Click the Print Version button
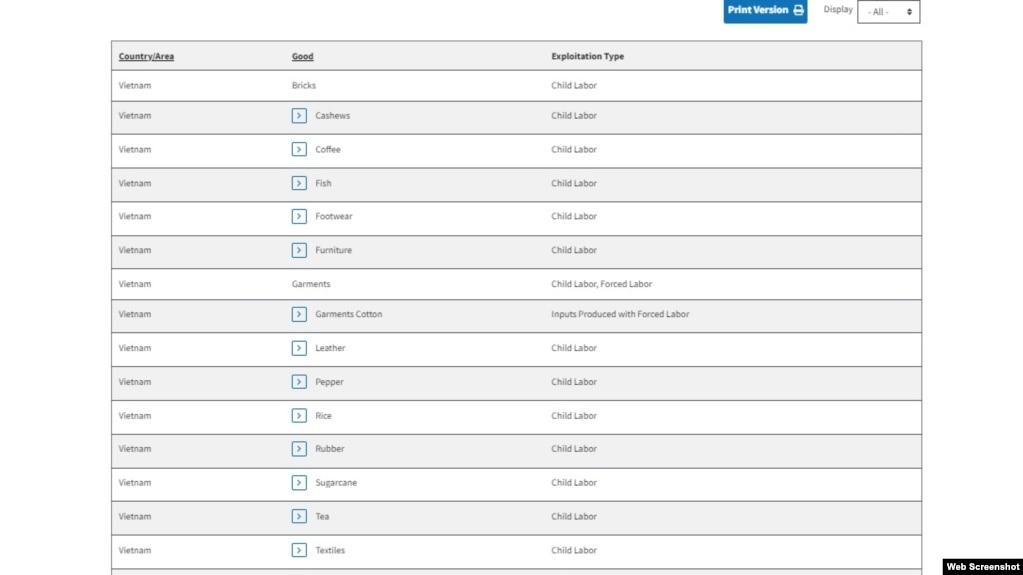The width and height of the screenshot is (1023, 575). (x=765, y=10)
